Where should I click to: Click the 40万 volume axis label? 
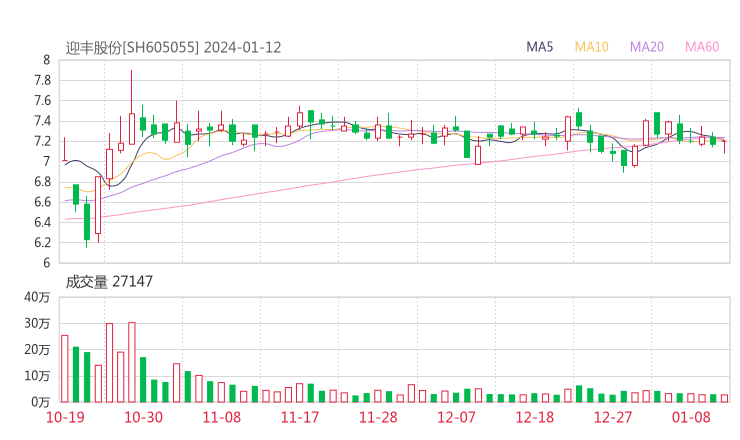pyautogui.click(x=37, y=297)
